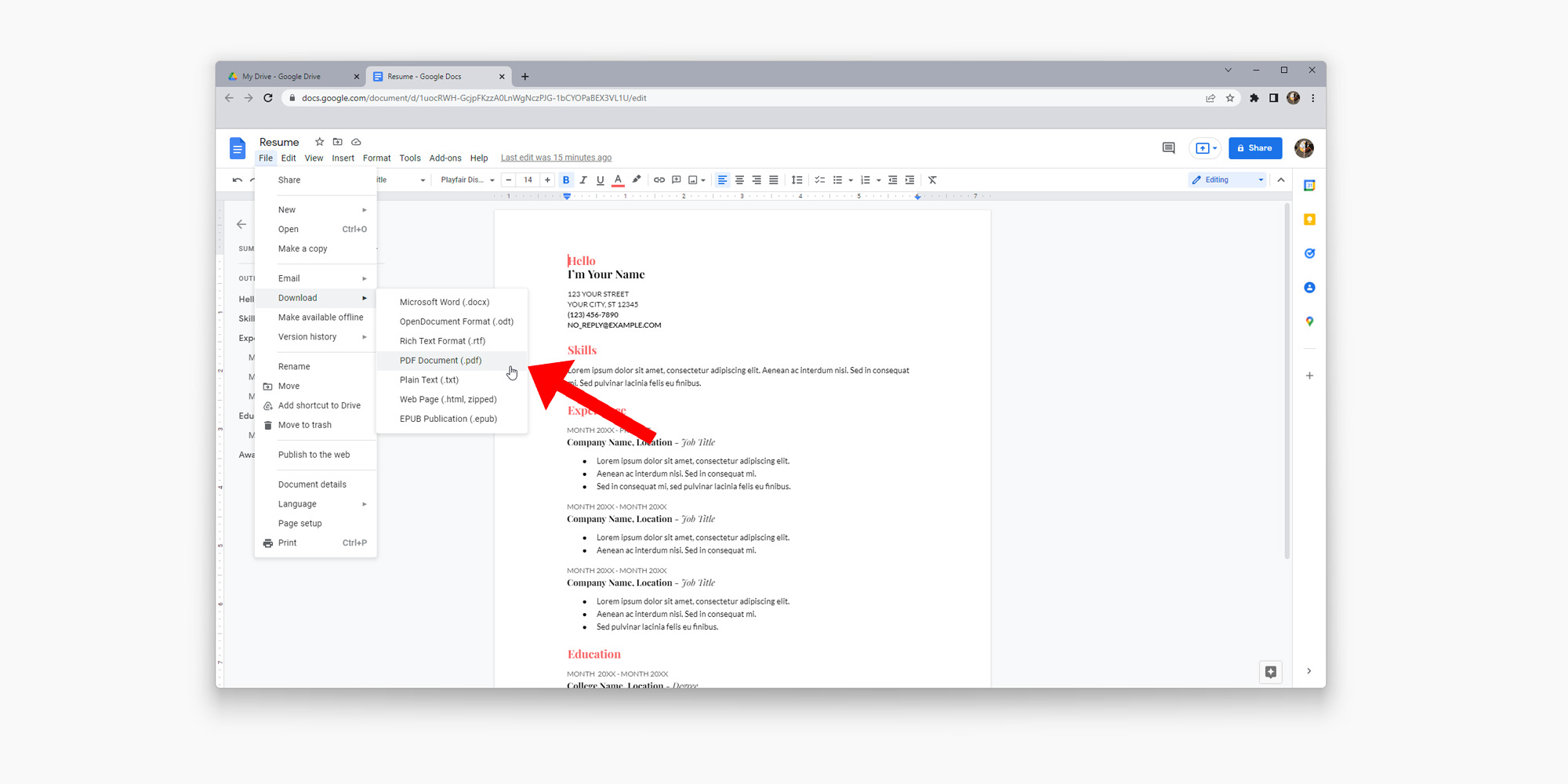Image resolution: width=1568 pixels, height=784 pixels.
Task: Clear formatting with the toolbar icon
Action: pos(932,180)
